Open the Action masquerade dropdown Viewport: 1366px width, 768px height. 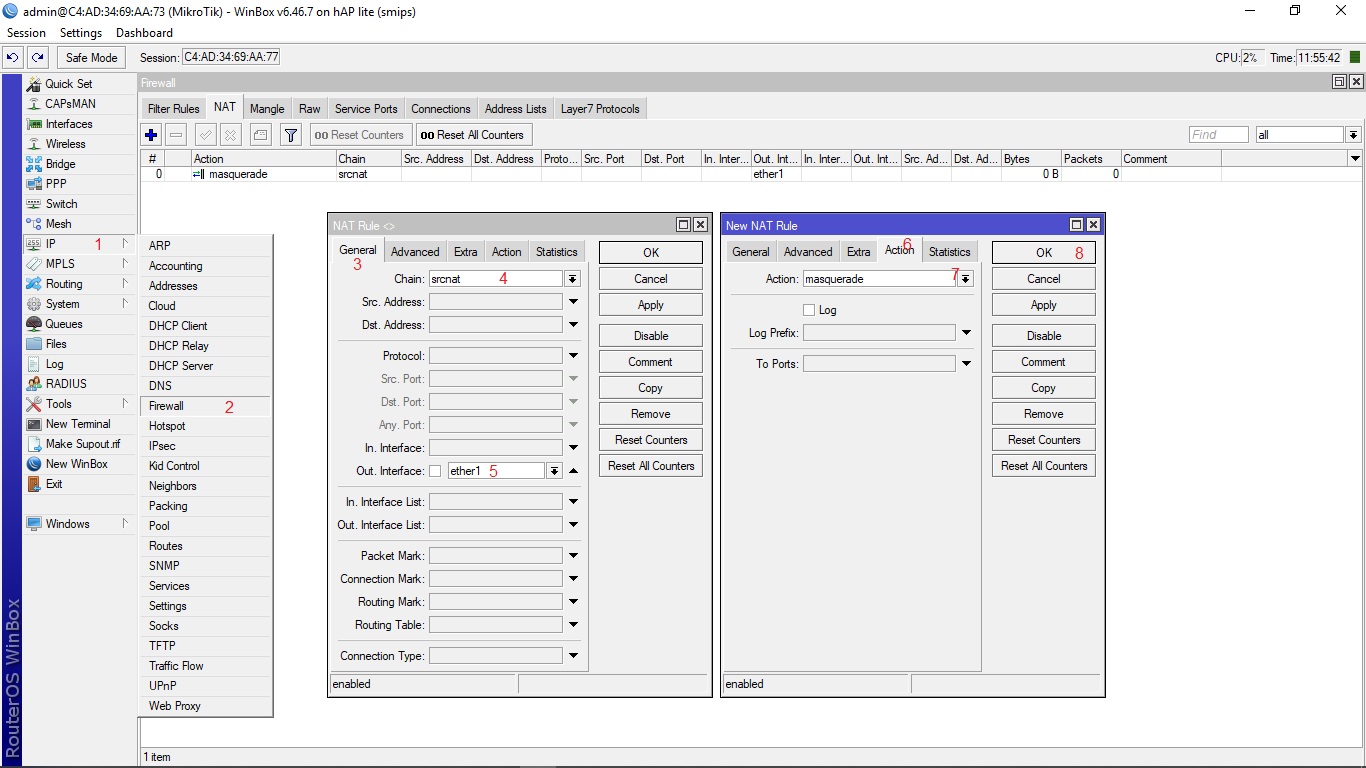(x=965, y=279)
